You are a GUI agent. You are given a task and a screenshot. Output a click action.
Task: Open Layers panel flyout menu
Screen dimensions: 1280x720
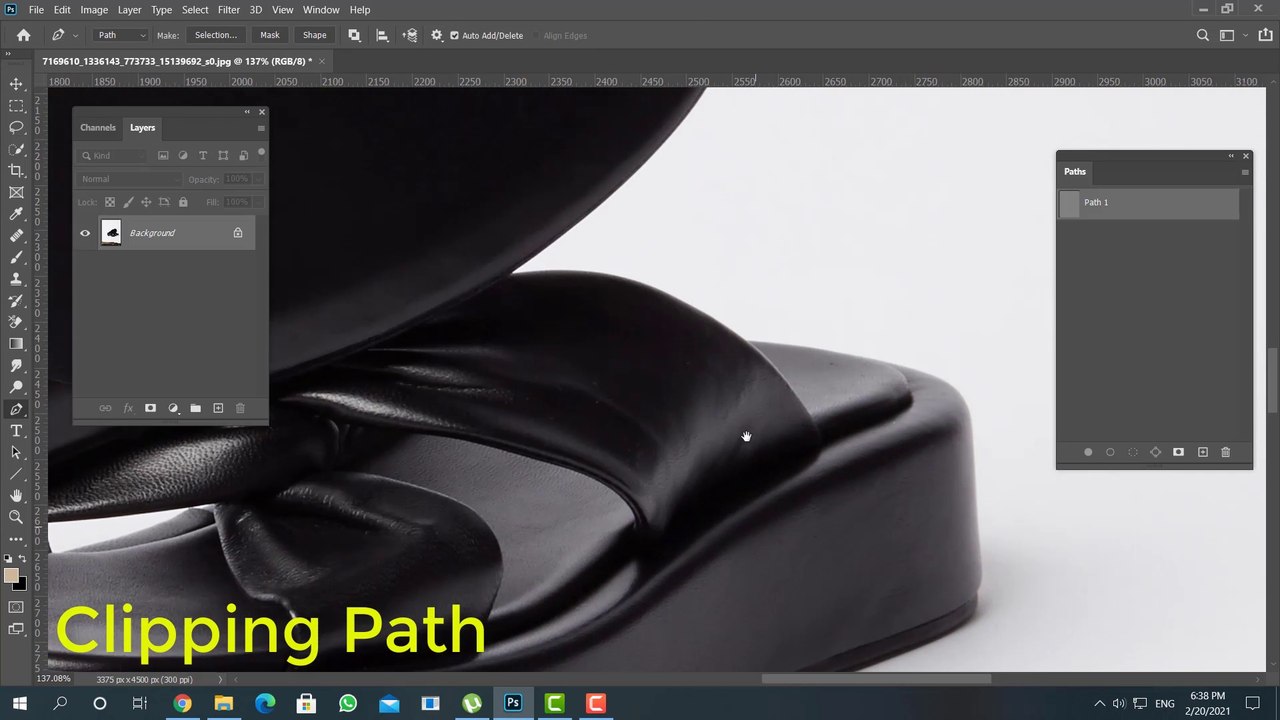tap(261, 128)
